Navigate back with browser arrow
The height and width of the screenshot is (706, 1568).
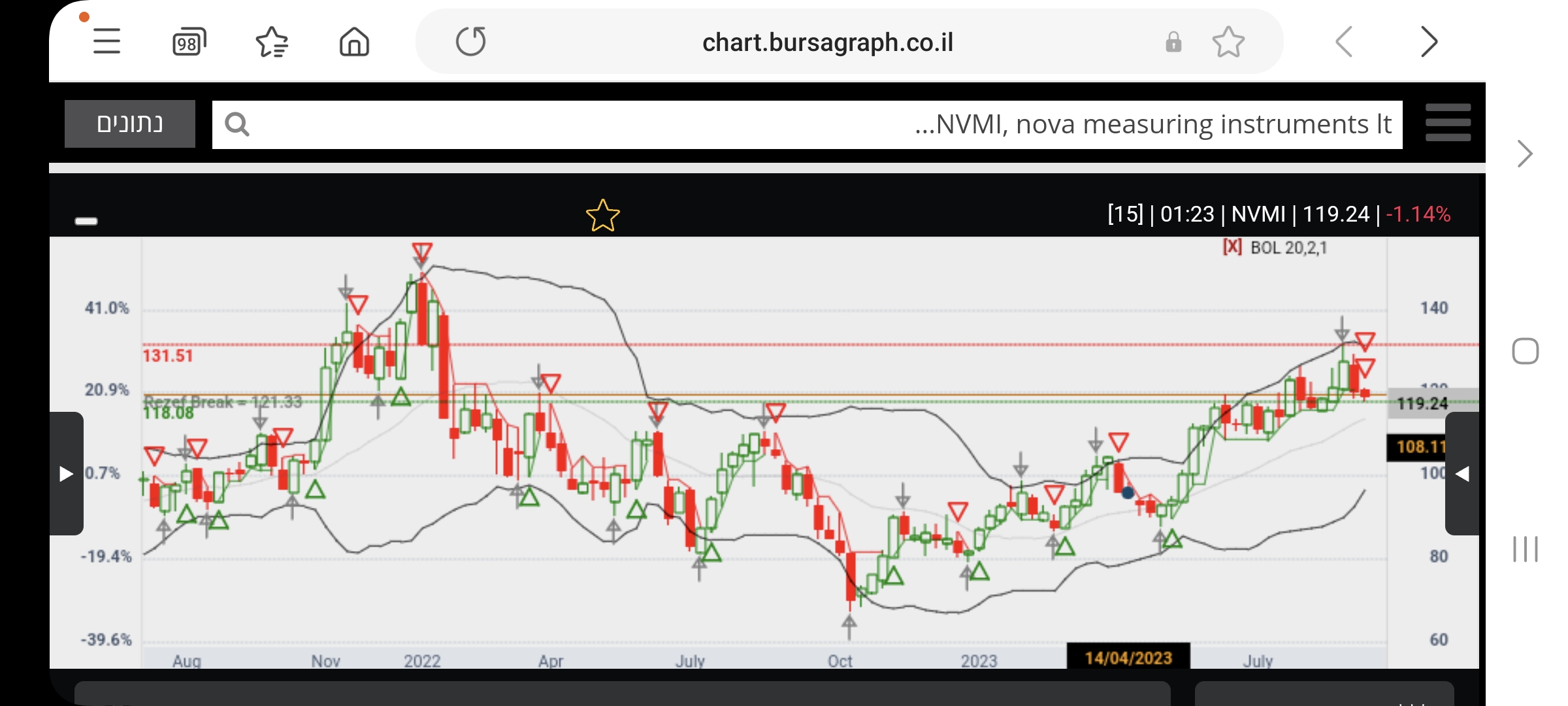[1344, 42]
